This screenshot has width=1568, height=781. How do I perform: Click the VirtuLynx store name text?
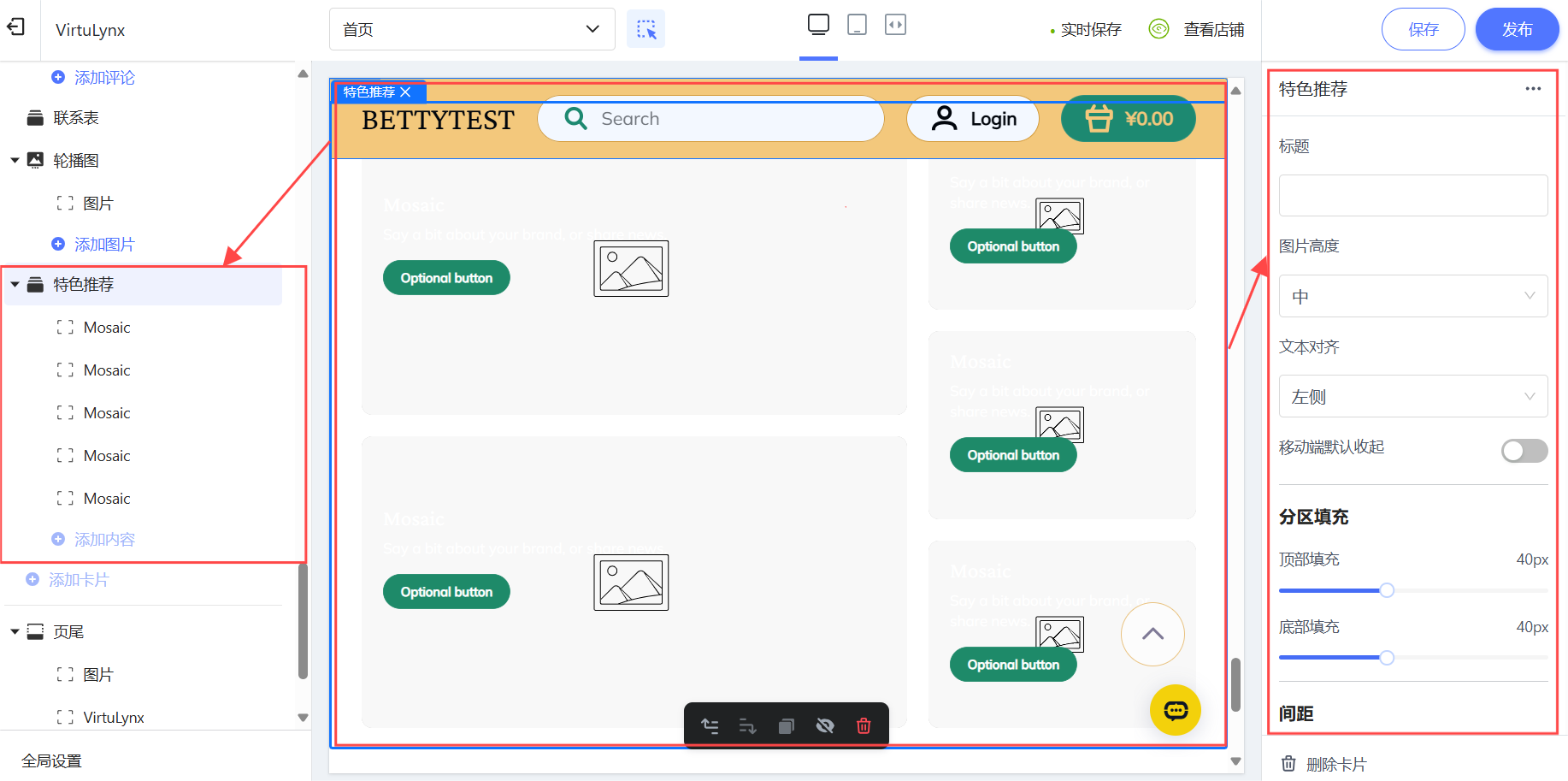point(91,31)
